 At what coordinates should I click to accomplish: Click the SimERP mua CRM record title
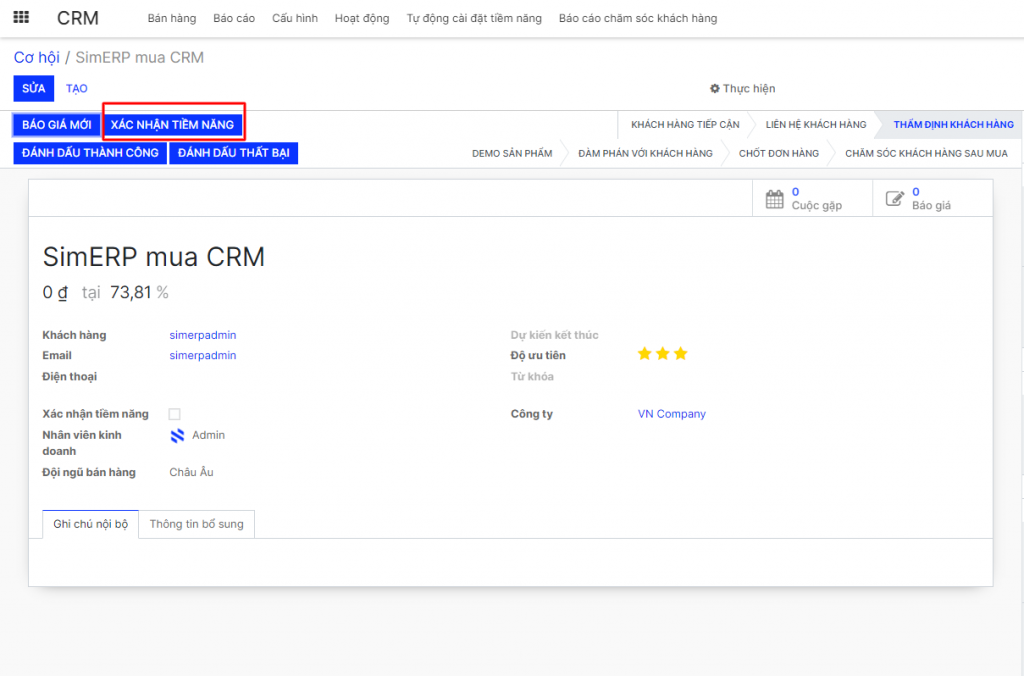pos(153,257)
